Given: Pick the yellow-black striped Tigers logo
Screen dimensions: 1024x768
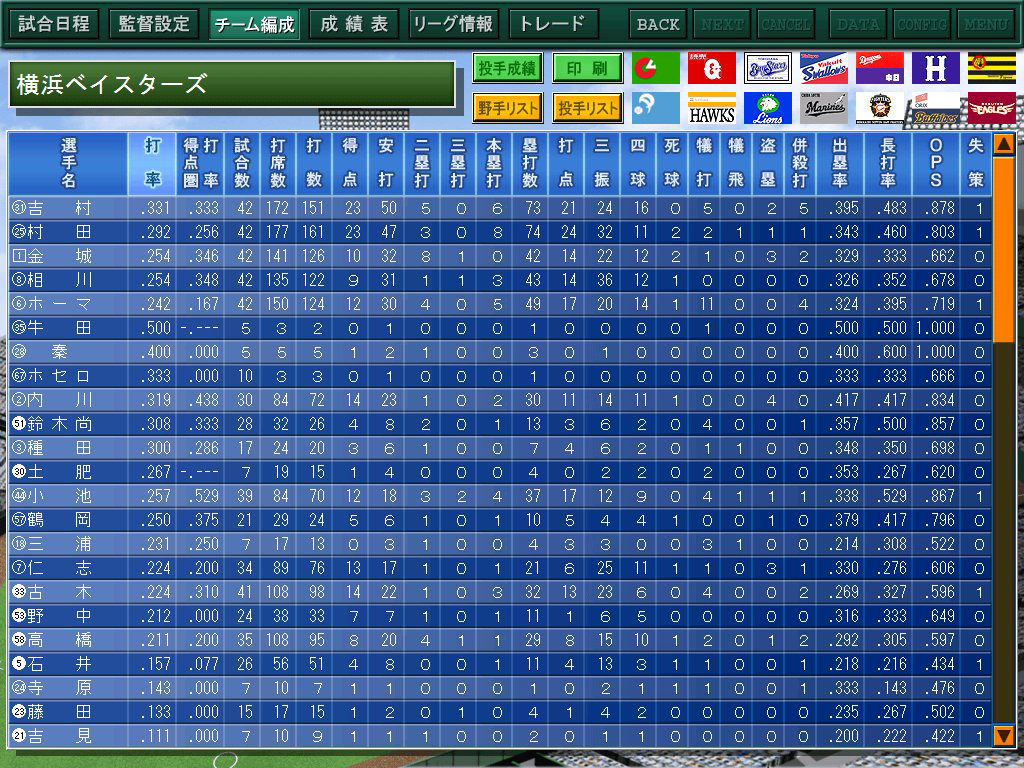Looking at the screenshot, I should tap(991, 68).
